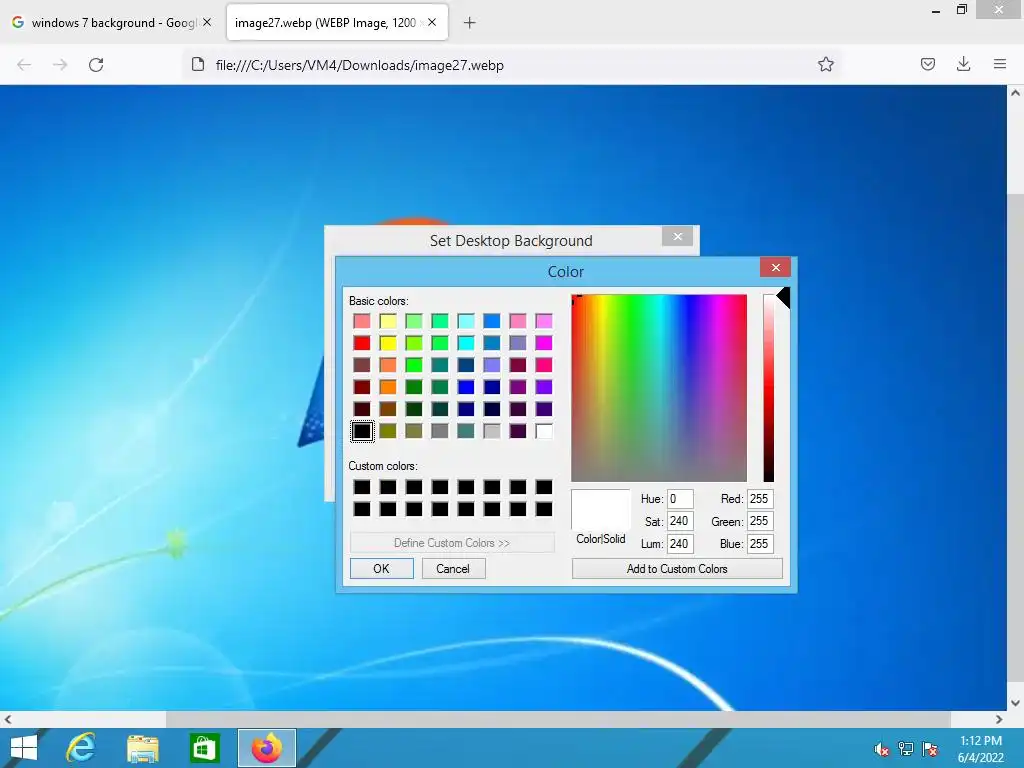Select the orange basic color swatch
The width and height of the screenshot is (1024, 768).
[x=388, y=387]
